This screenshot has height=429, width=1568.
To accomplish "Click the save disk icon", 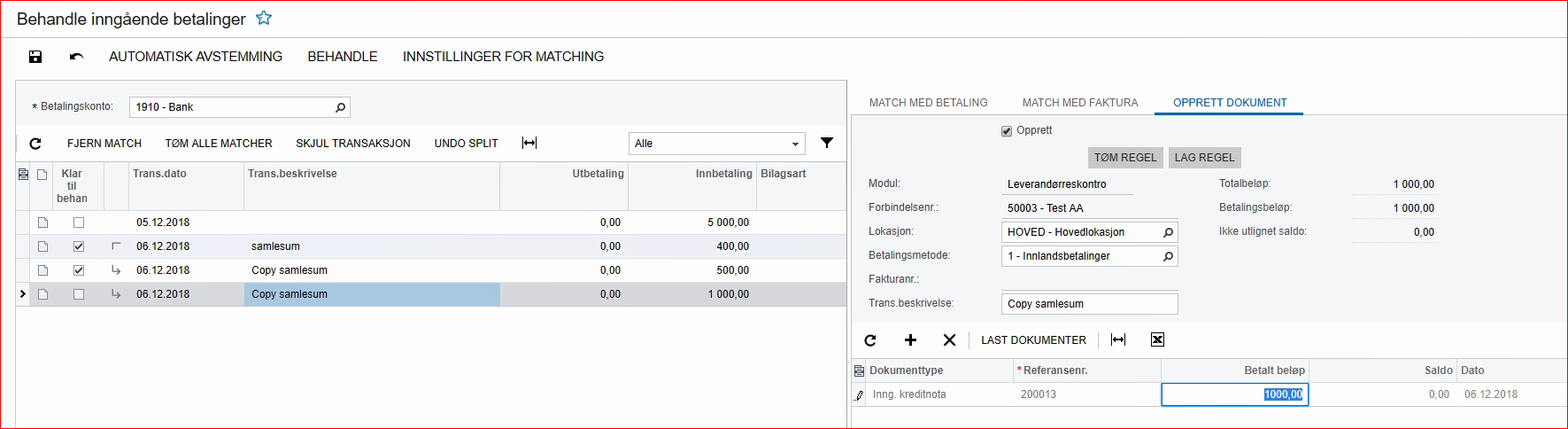I will (35, 57).
